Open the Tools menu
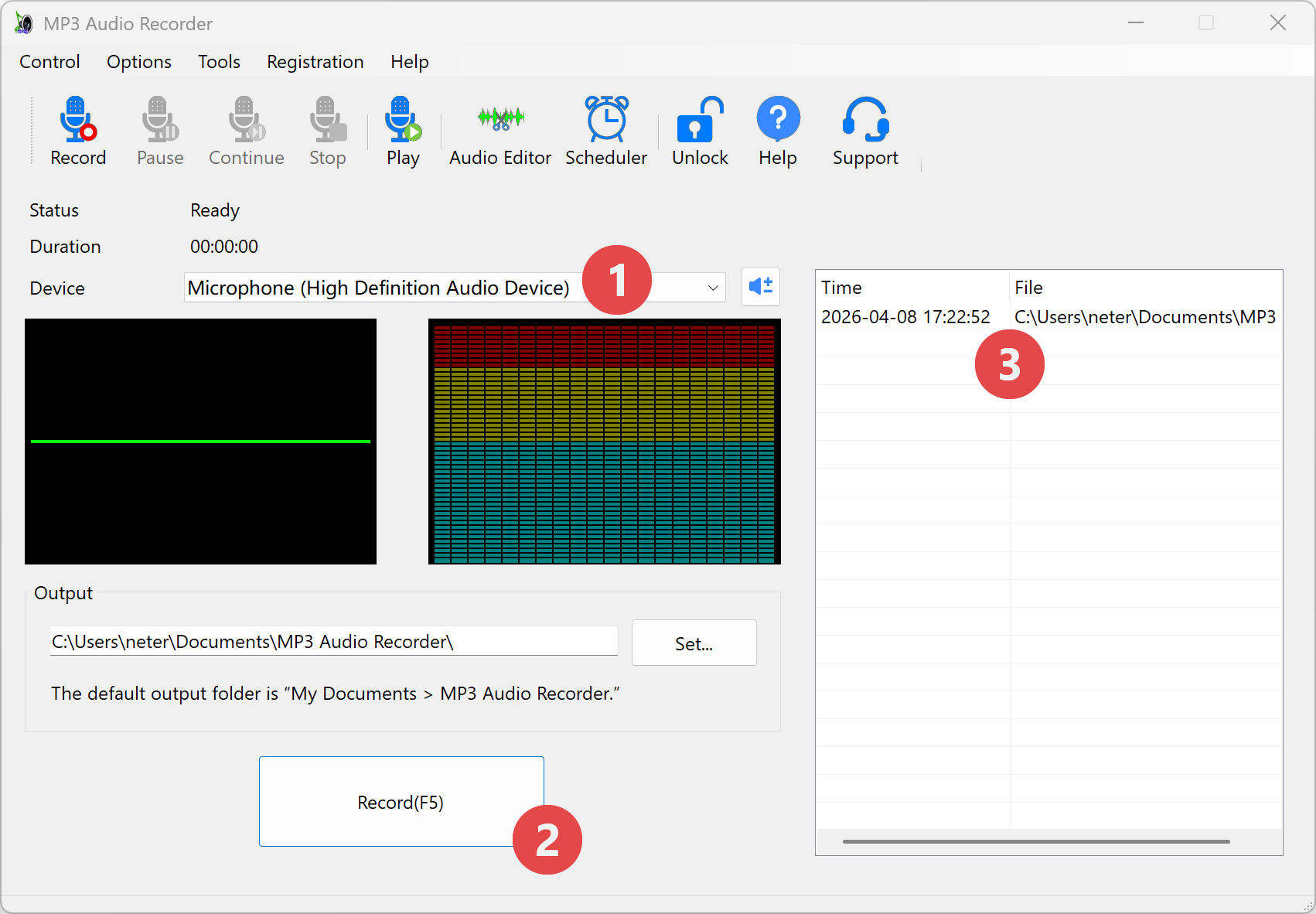The height and width of the screenshot is (914, 1316). (219, 62)
